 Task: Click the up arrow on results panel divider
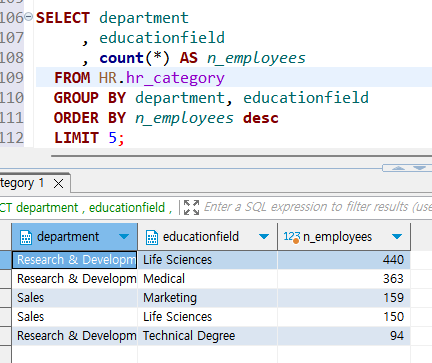point(398,168)
